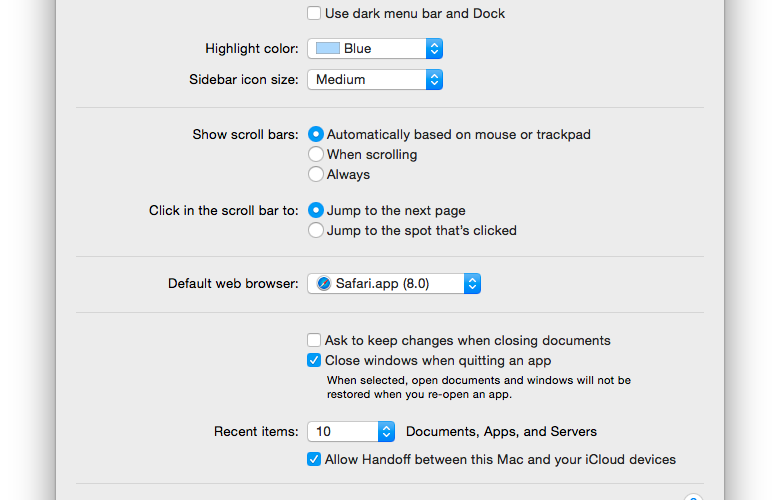This screenshot has width=780, height=500.
Task: Uncheck Close windows when quitting an app
Action: [x=314, y=360]
